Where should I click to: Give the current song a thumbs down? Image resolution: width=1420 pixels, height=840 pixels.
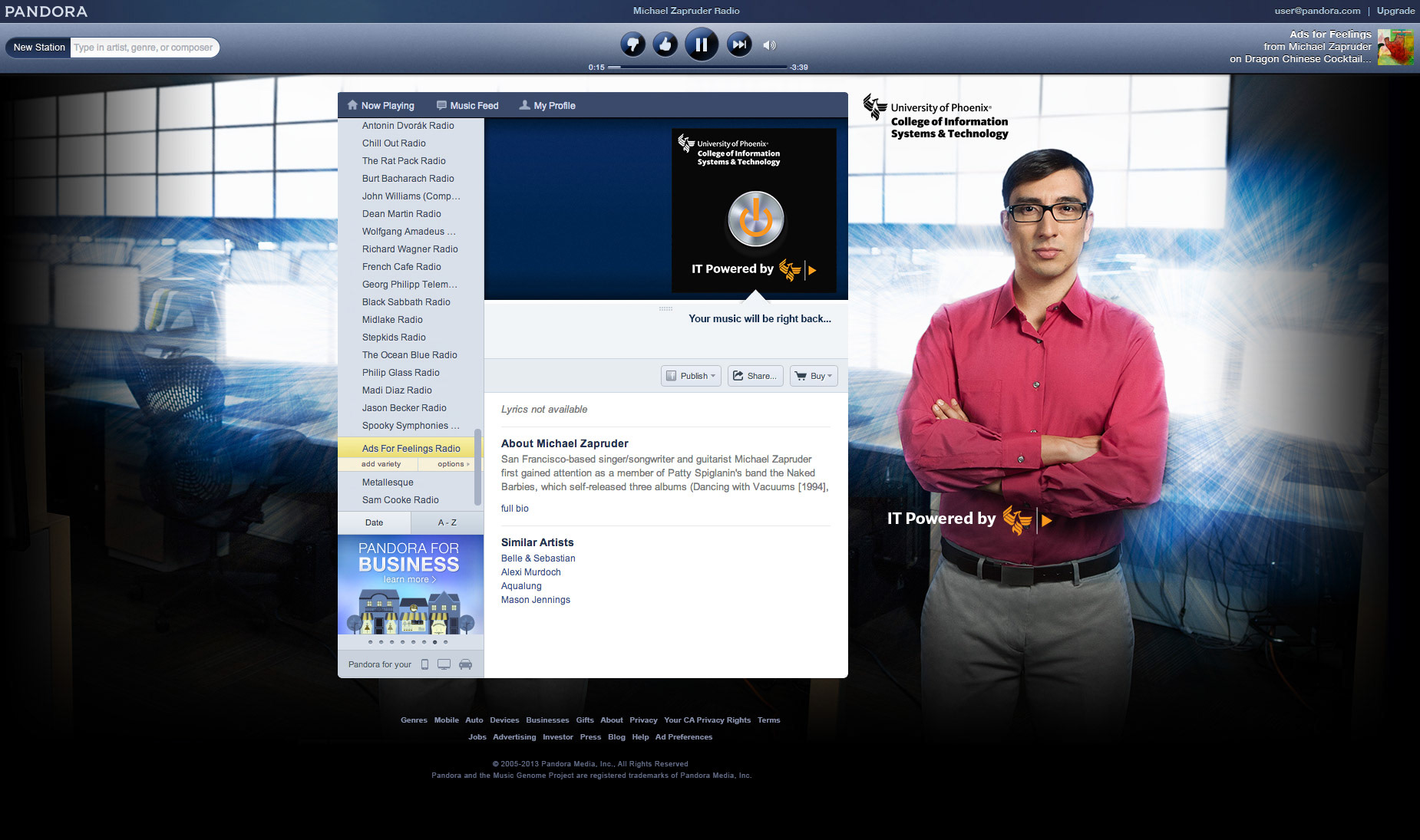click(x=632, y=44)
